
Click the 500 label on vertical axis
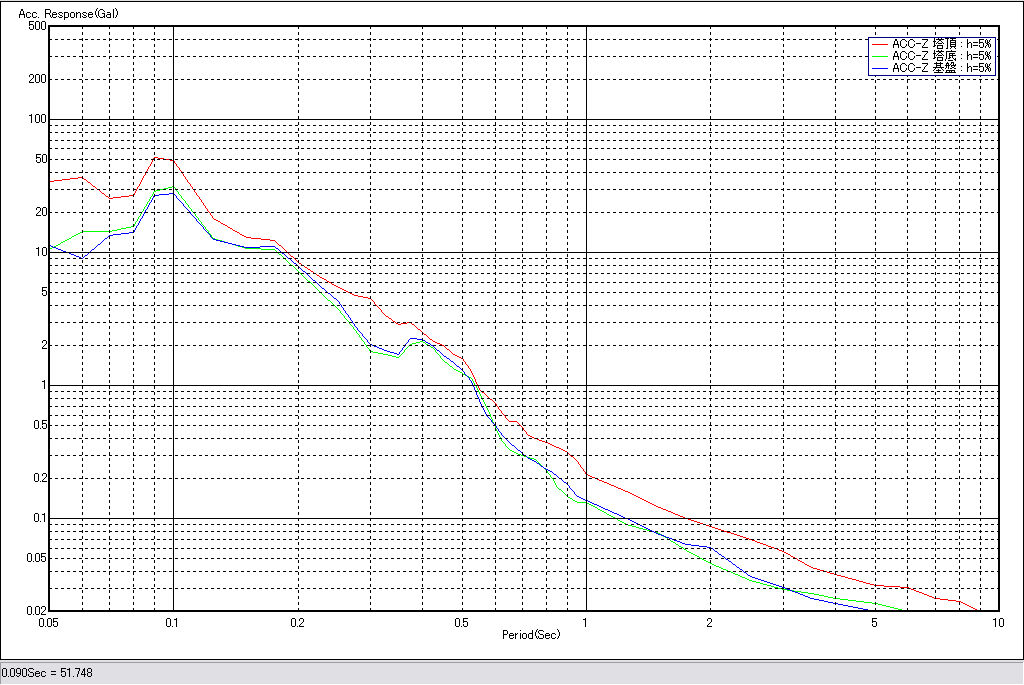tap(37, 26)
